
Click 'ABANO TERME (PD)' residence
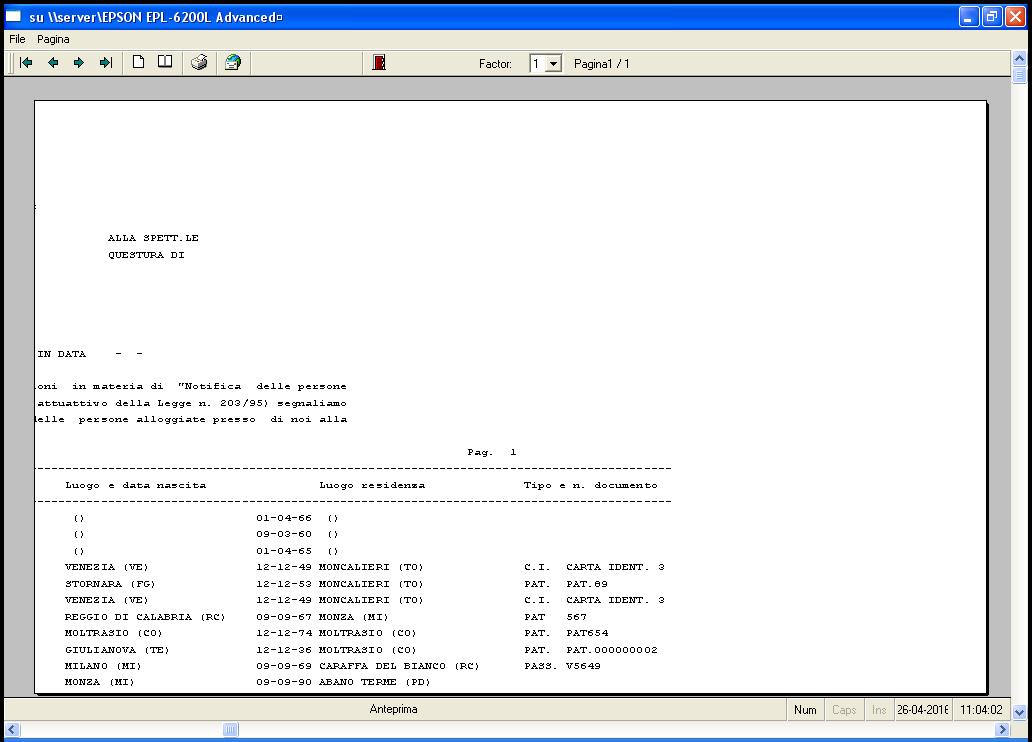click(374, 682)
